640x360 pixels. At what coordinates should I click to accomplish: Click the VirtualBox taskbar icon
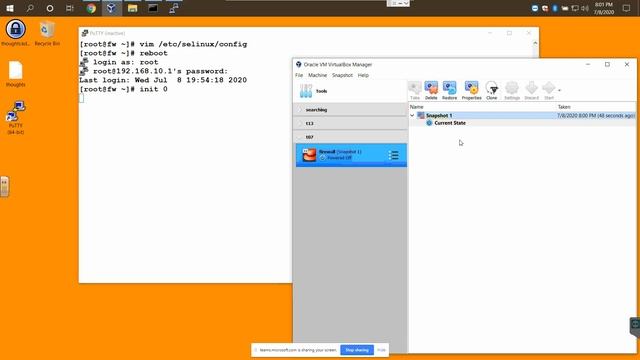click(111, 8)
